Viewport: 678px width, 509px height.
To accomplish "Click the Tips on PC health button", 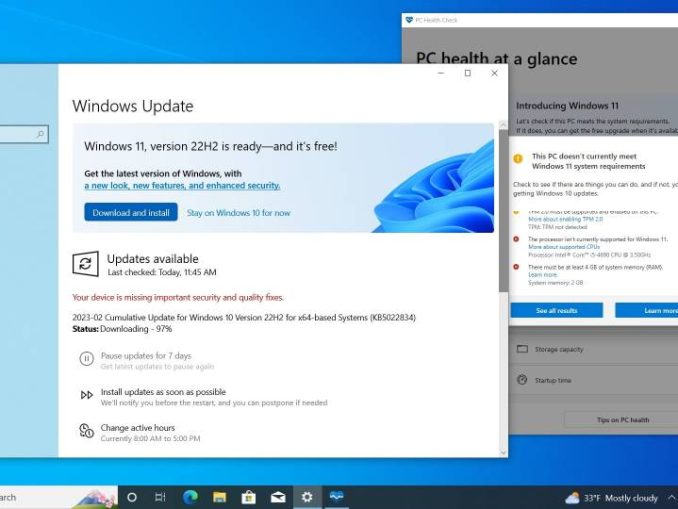I will coord(622,420).
